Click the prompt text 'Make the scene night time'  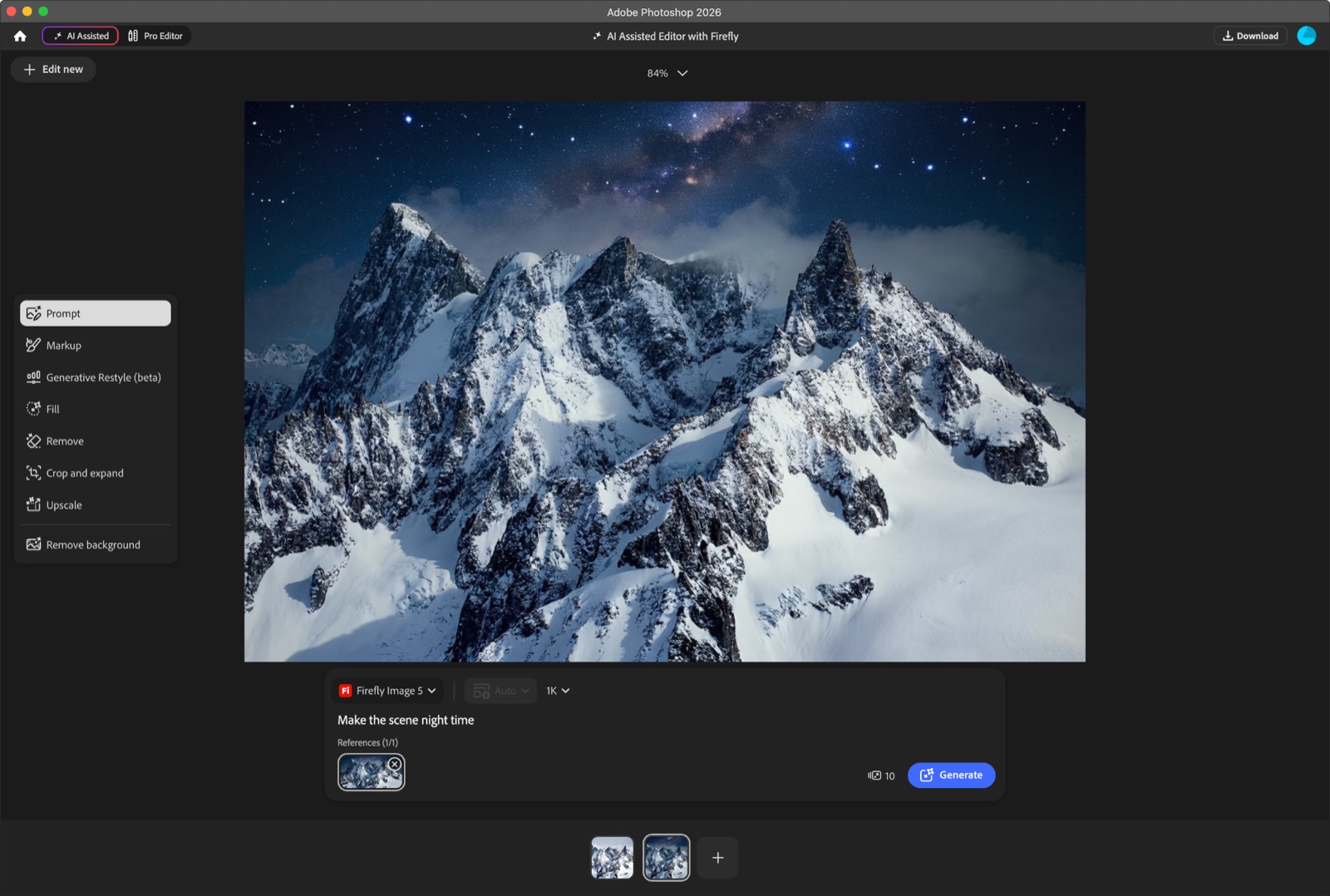[406, 720]
